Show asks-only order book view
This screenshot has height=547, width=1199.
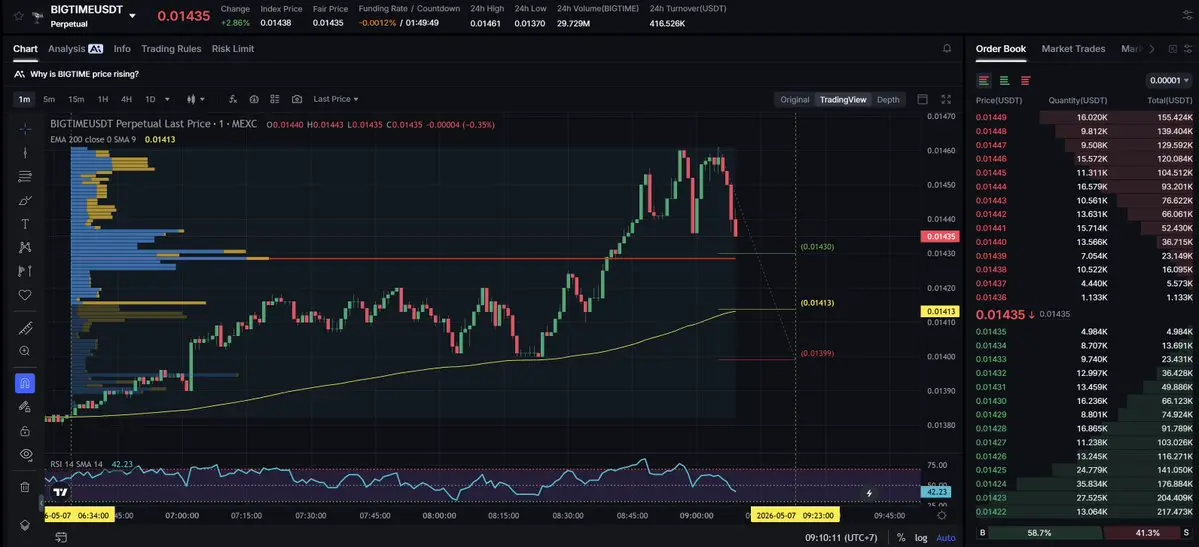[1025, 80]
